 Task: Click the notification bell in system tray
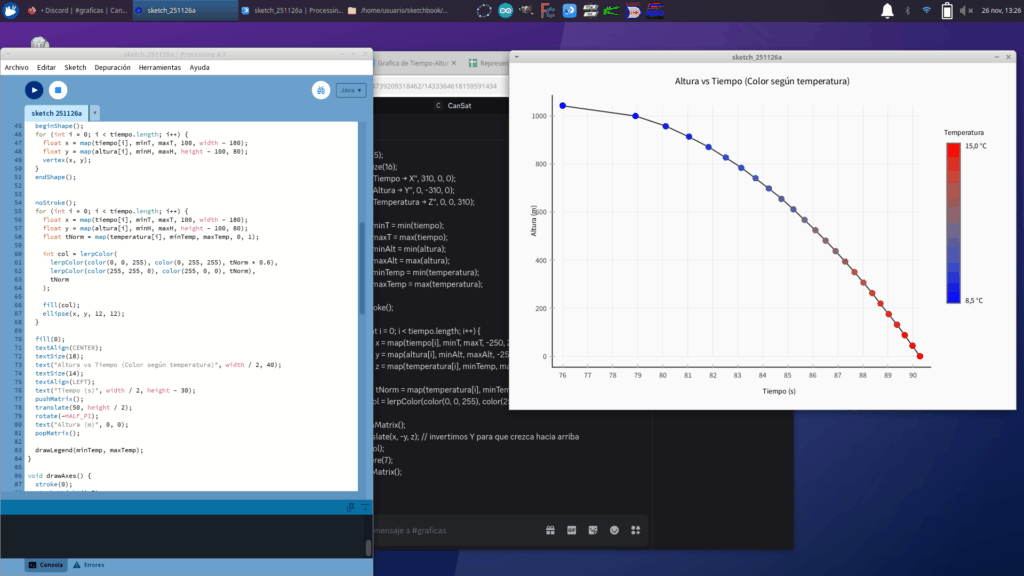tap(887, 11)
